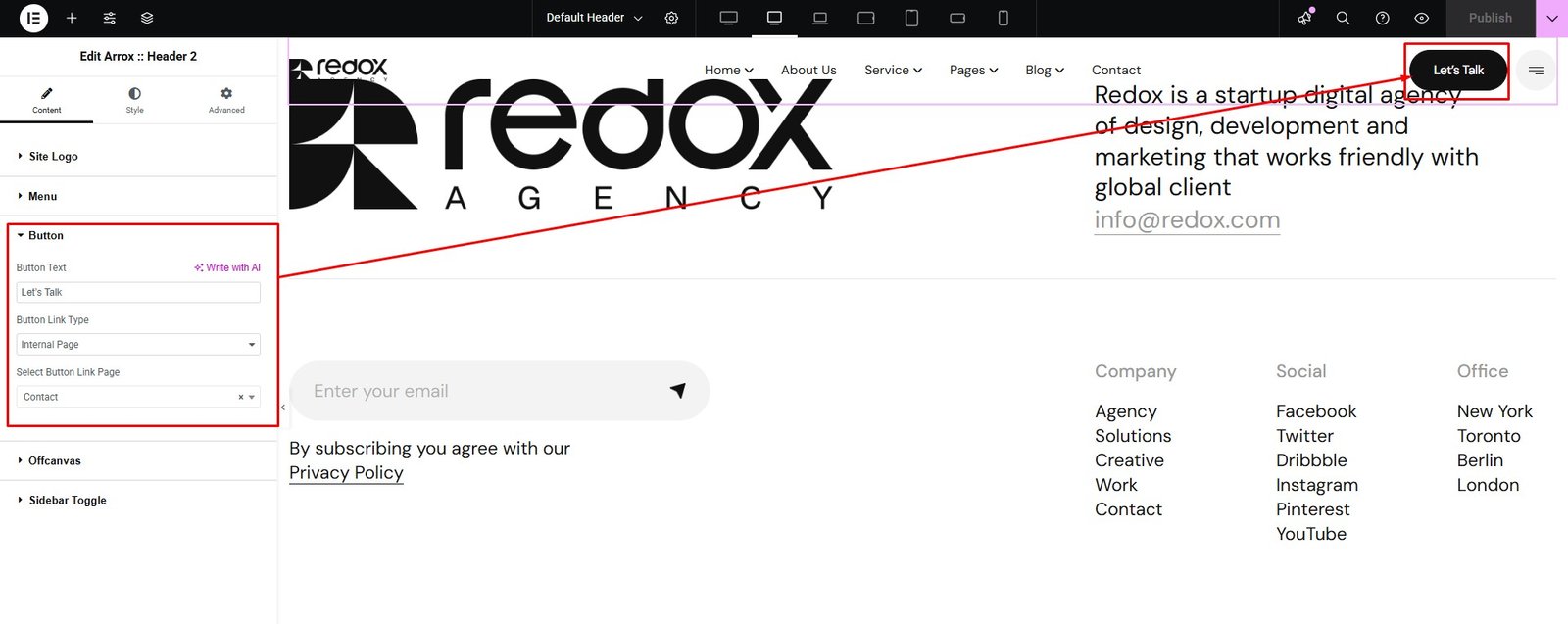Screen dimensions: 1568x624
Task: Open the help question mark icon
Action: (x=1382, y=18)
